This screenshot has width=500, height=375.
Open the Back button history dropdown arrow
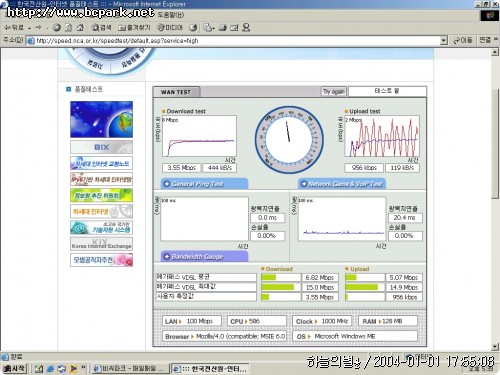[29, 28]
